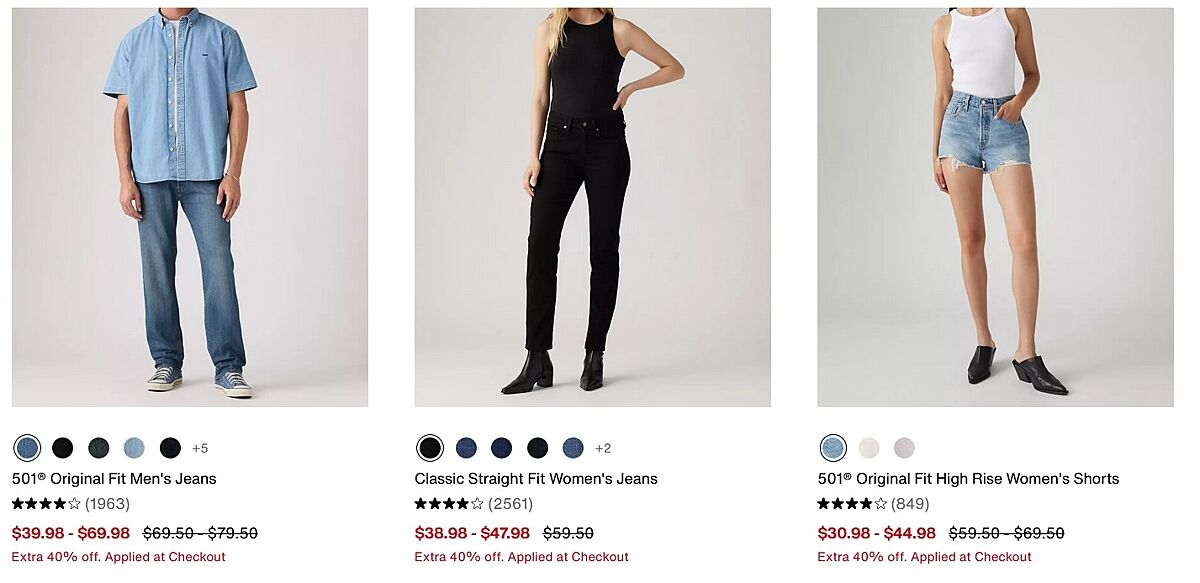Viewport: 1200px width, 583px height.
Task: Show +5 more colors for Men's Jeans
Action: [x=200, y=448]
